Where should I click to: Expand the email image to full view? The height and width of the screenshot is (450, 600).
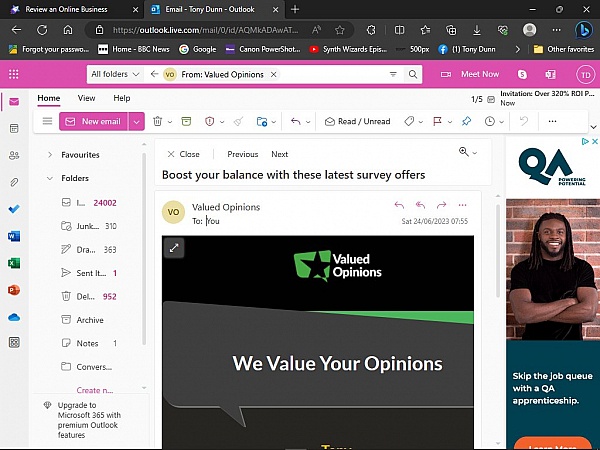pyautogui.click(x=174, y=248)
